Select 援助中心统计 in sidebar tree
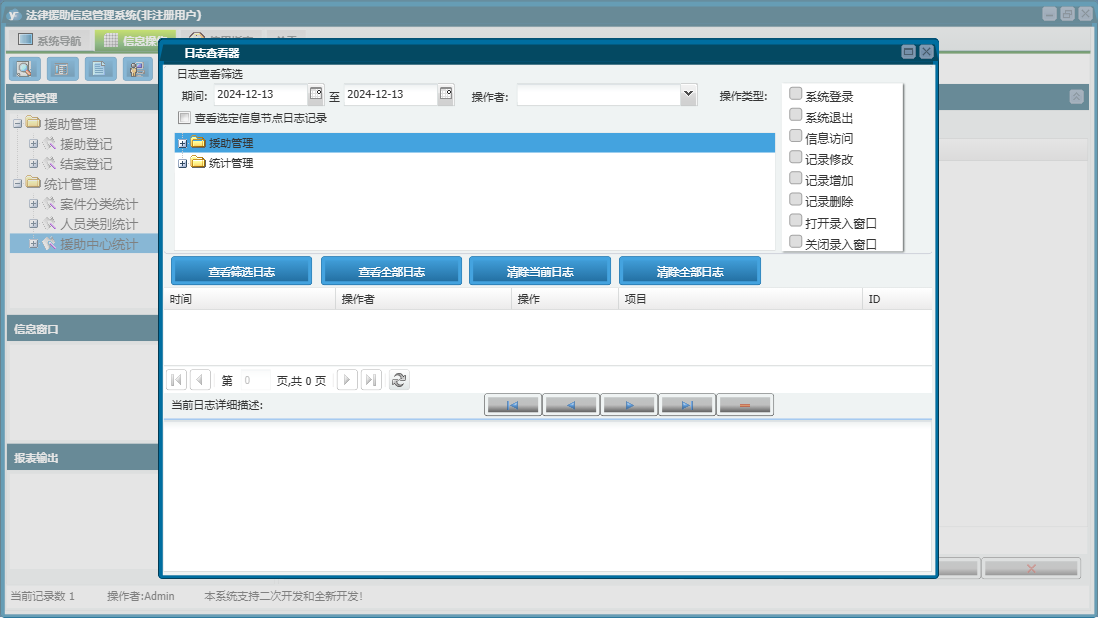1098x618 pixels. 99,244
